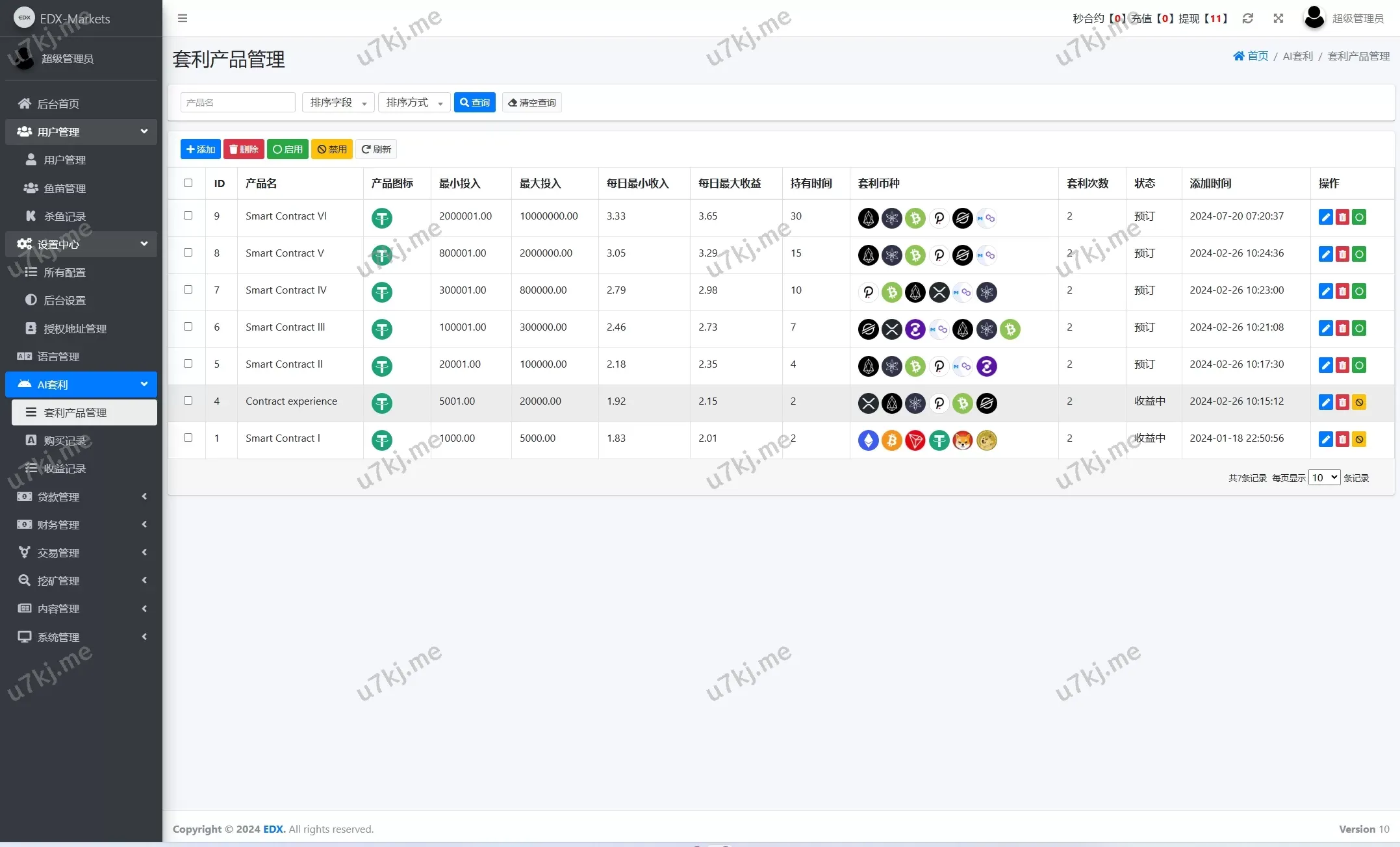Screen dimensions: 1400x847
Task: Click Ethereum coin icon in Smart Contract I row
Action: [868, 441]
